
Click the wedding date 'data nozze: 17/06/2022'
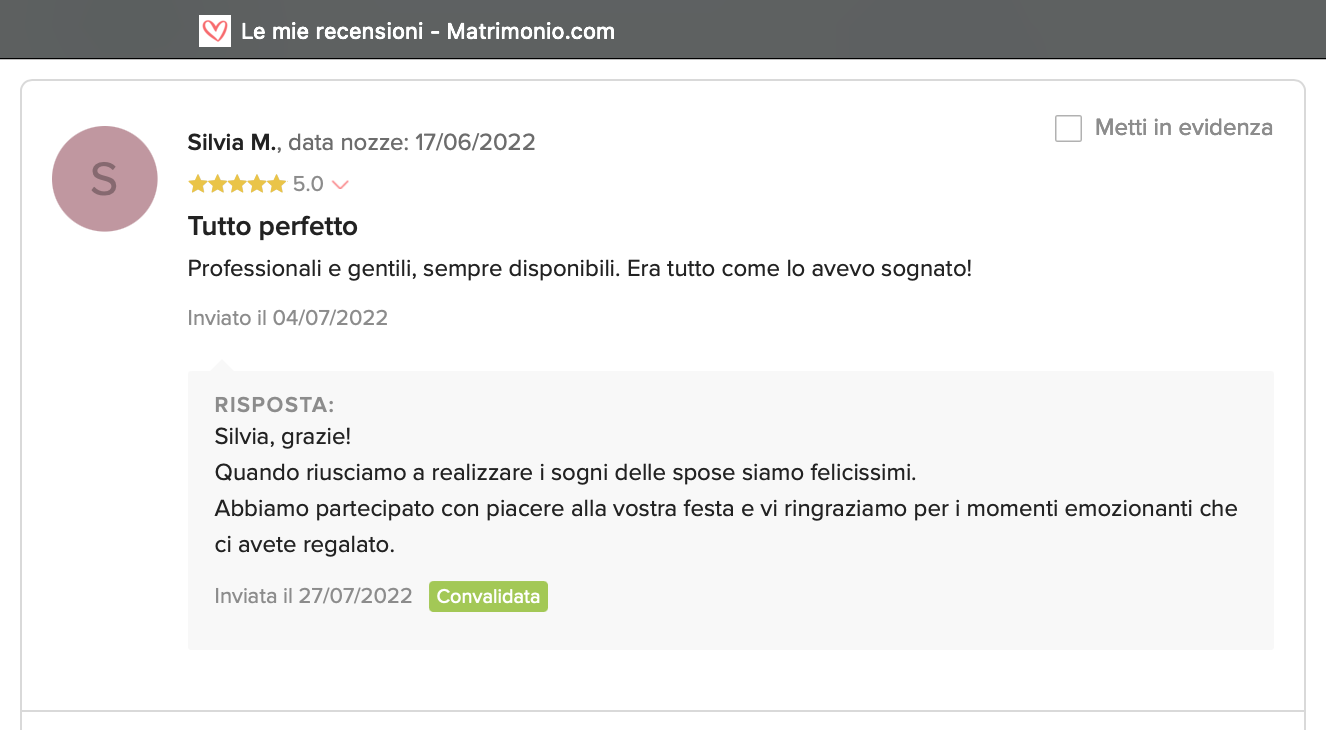click(x=412, y=143)
